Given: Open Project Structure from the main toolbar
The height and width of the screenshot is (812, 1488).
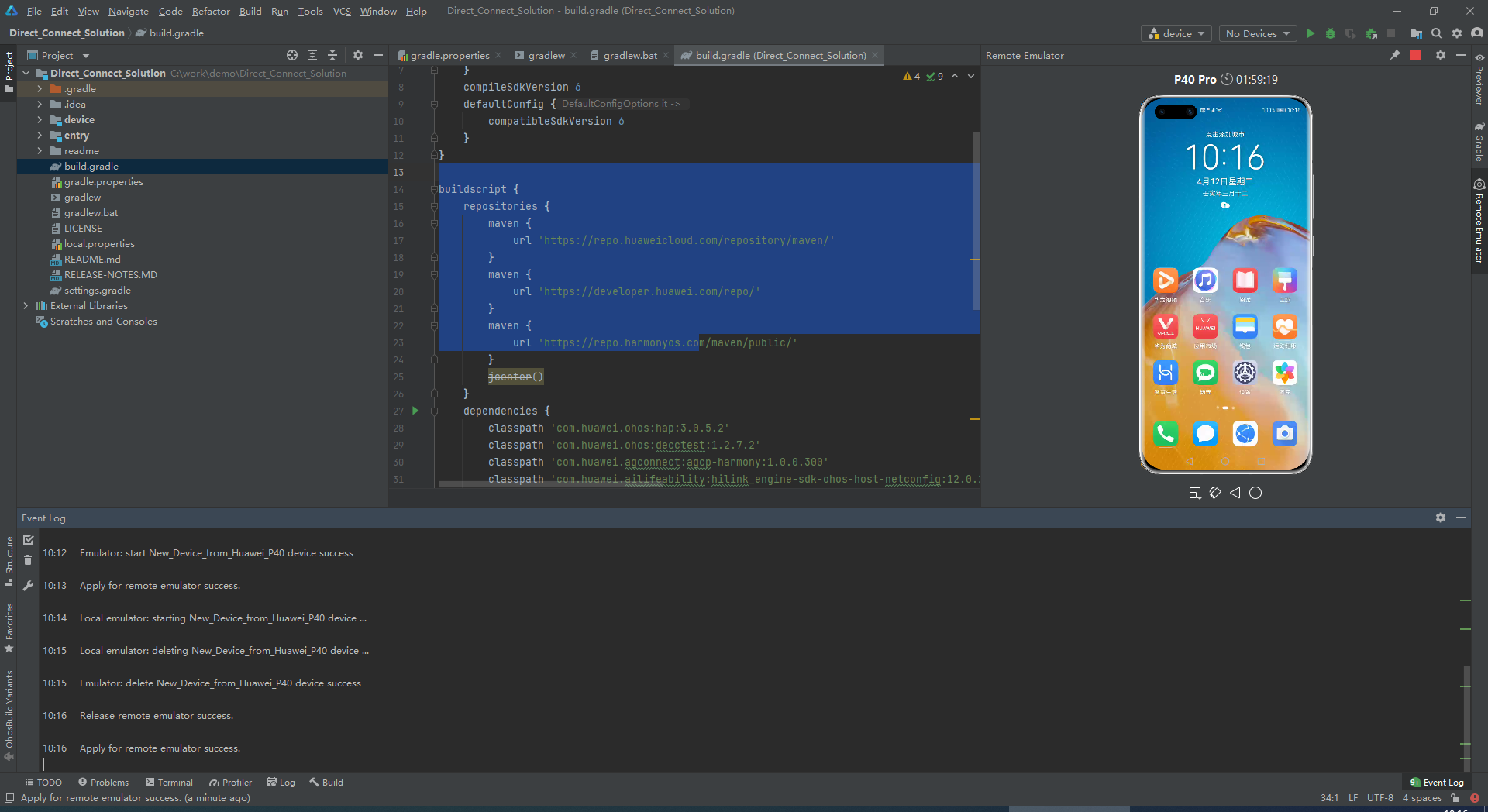Looking at the screenshot, I should coord(1417,33).
